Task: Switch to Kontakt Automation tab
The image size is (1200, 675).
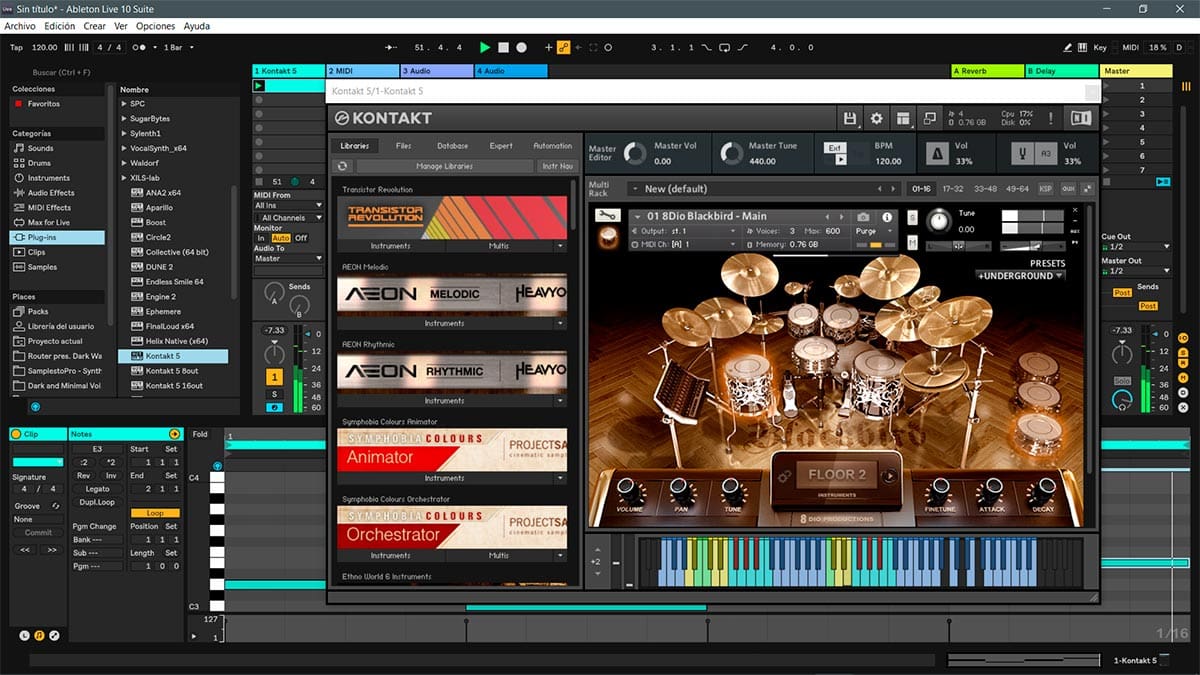Action: 552,146
